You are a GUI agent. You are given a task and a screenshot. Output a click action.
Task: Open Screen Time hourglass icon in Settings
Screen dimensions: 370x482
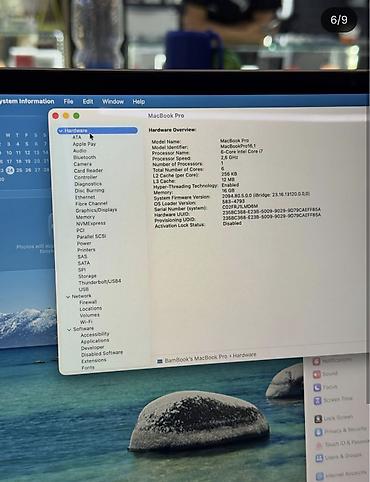[317, 400]
